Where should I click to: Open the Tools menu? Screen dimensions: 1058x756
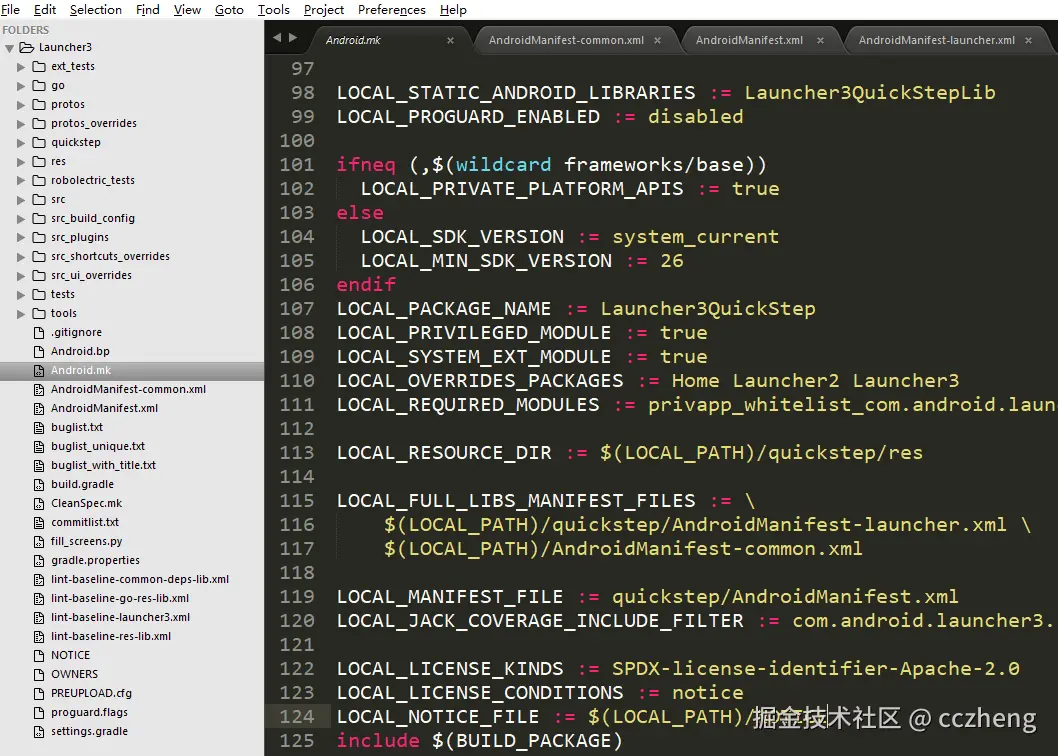point(274,9)
